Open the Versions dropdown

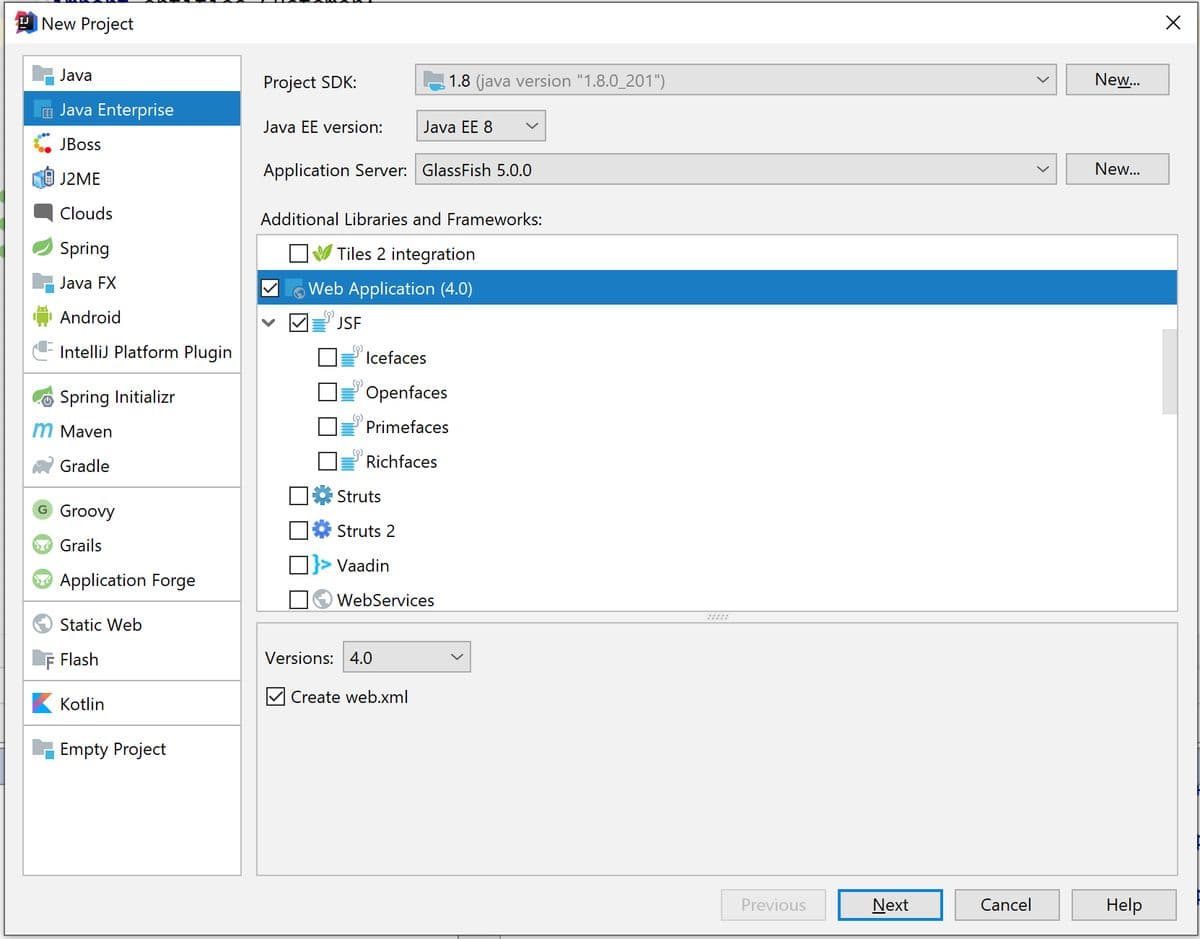click(x=406, y=657)
